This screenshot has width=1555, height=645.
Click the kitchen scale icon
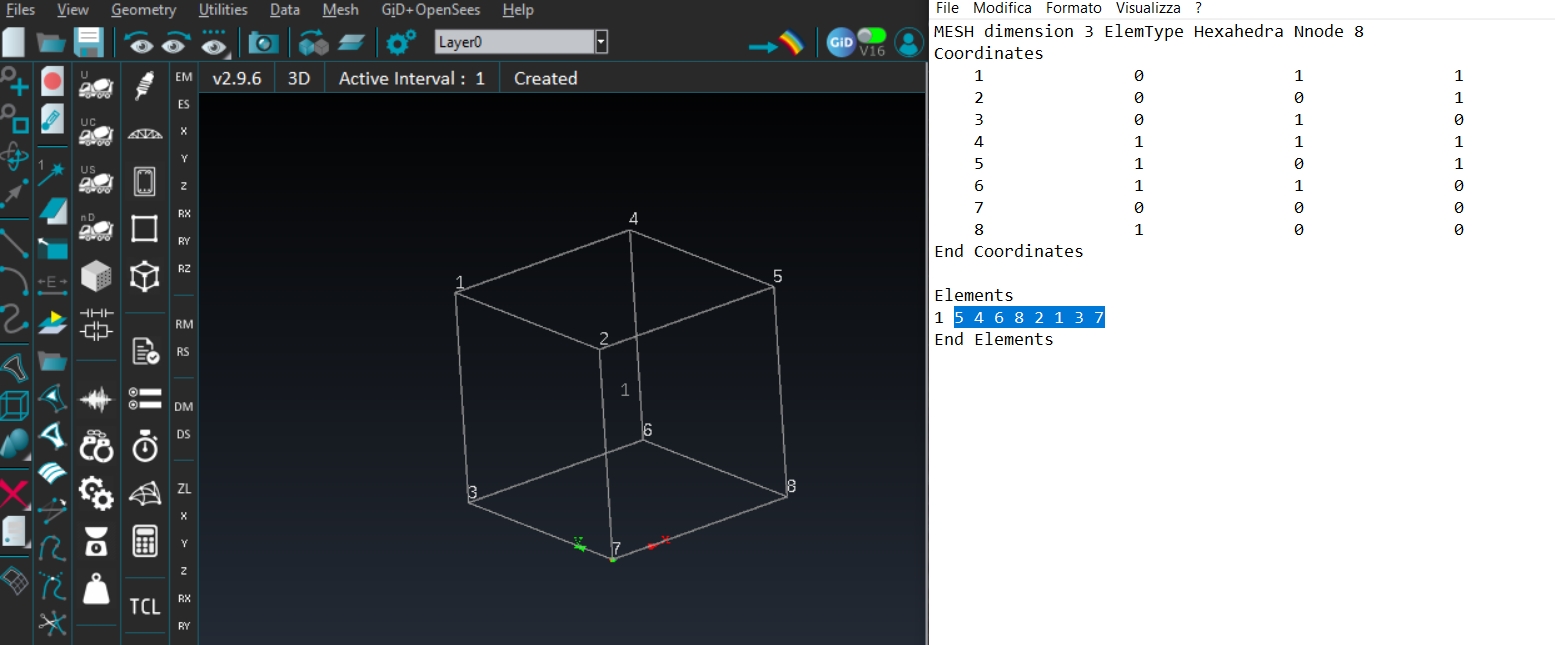[x=96, y=541]
